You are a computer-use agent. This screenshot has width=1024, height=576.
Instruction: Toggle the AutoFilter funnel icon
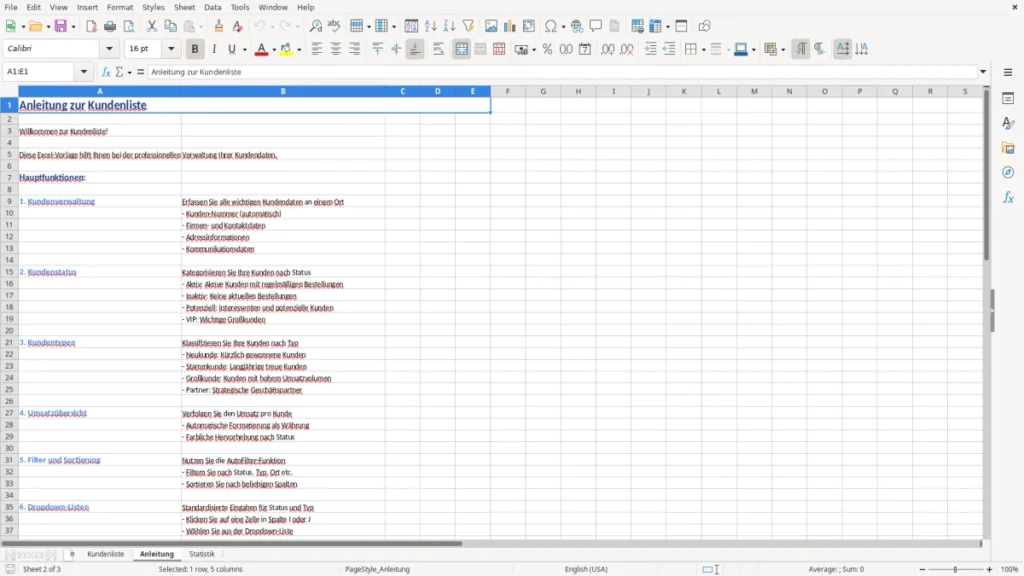tap(468, 26)
